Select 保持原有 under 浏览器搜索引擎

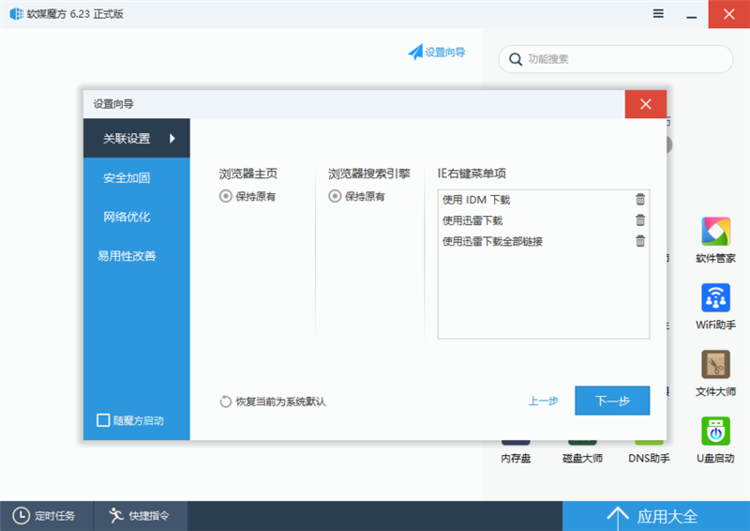coord(335,197)
